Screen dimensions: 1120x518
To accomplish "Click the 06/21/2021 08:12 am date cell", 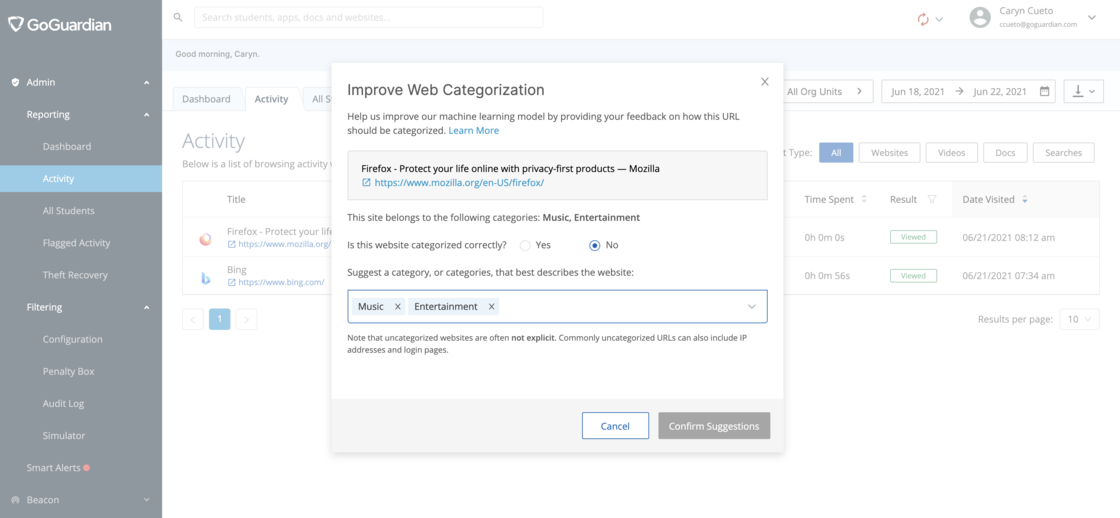I will 1007,237.
